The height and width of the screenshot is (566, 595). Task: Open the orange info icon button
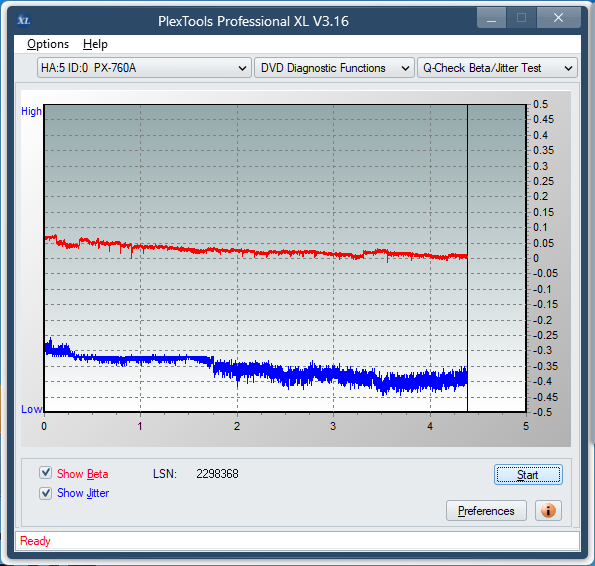pyautogui.click(x=548, y=510)
